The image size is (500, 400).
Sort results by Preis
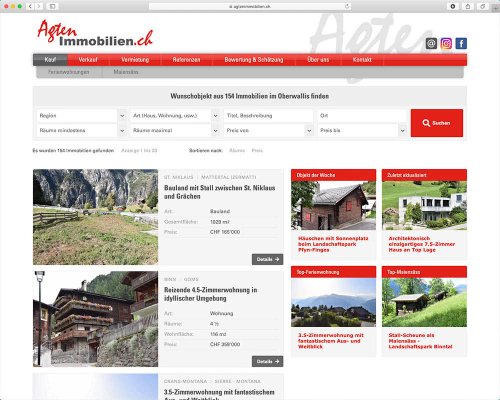[257, 151]
